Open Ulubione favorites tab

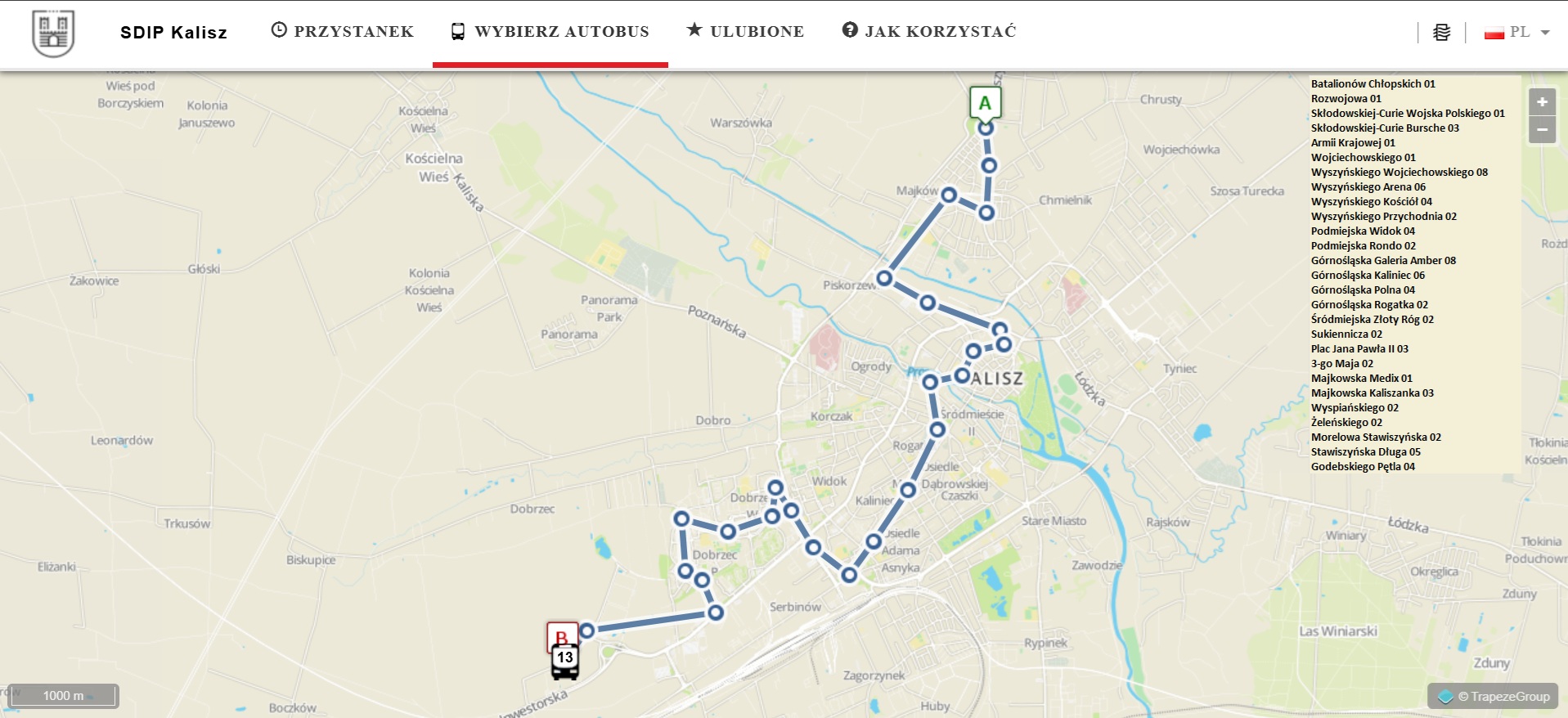coord(745,31)
